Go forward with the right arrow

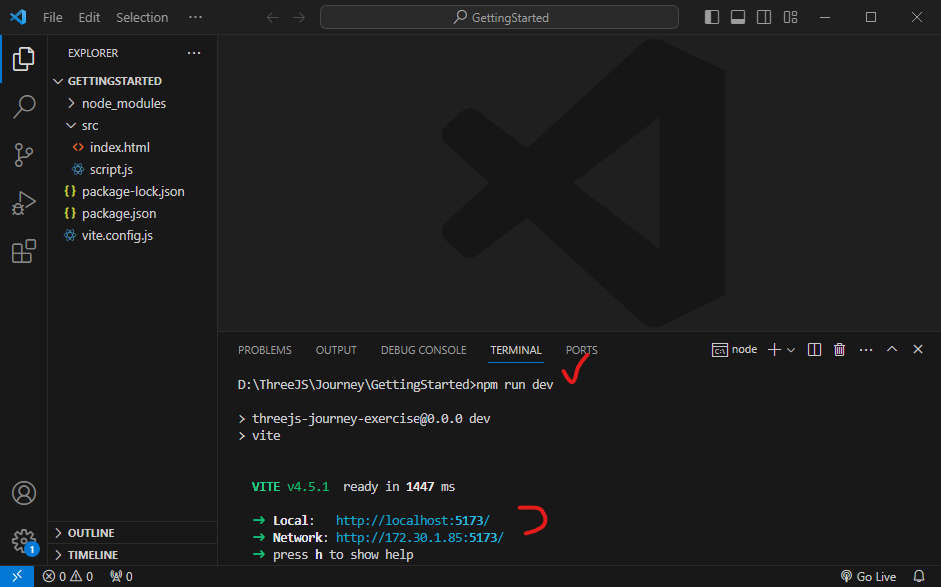299,17
